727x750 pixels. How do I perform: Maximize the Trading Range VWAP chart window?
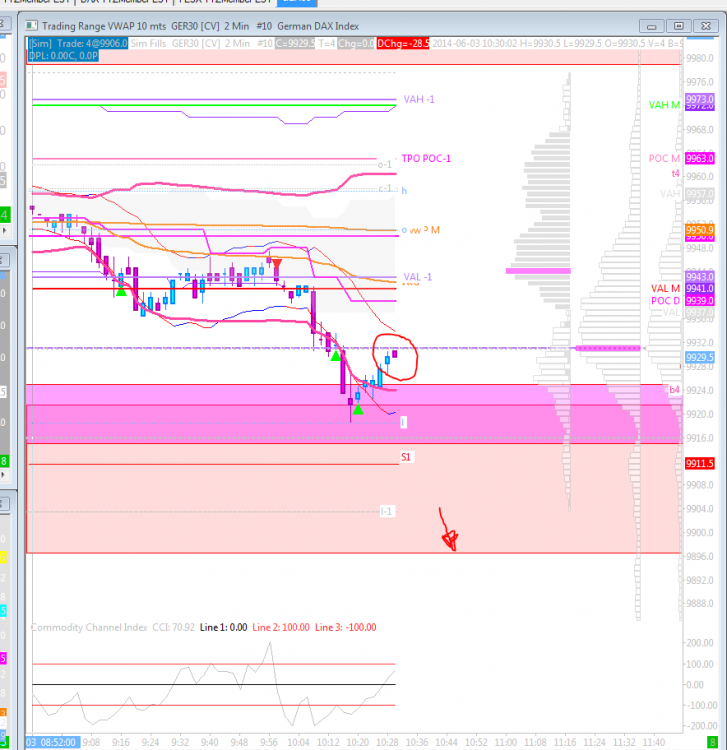[x=678, y=26]
